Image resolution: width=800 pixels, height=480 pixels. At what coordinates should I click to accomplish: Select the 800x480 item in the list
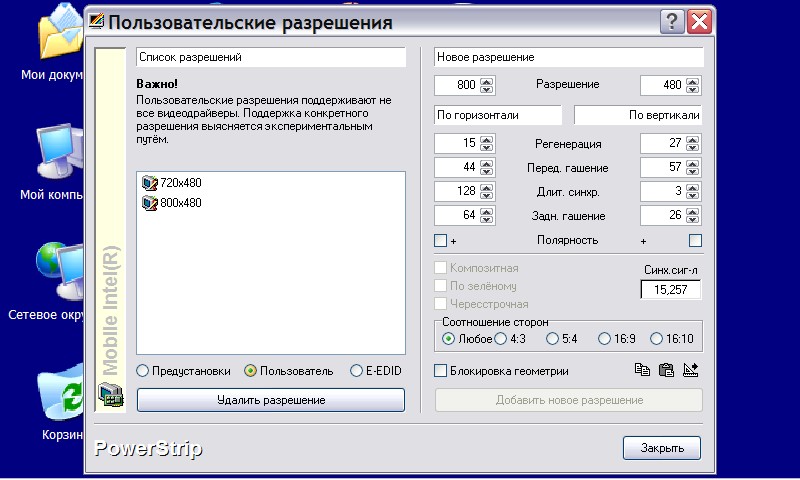(180, 203)
